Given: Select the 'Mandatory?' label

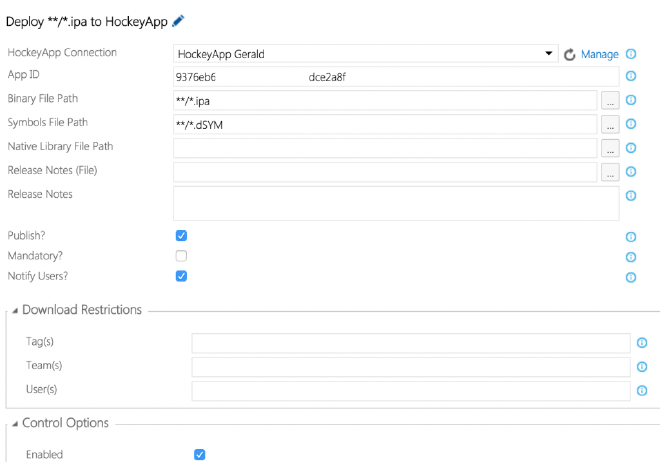Looking at the screenshot, I should point(35,256).
